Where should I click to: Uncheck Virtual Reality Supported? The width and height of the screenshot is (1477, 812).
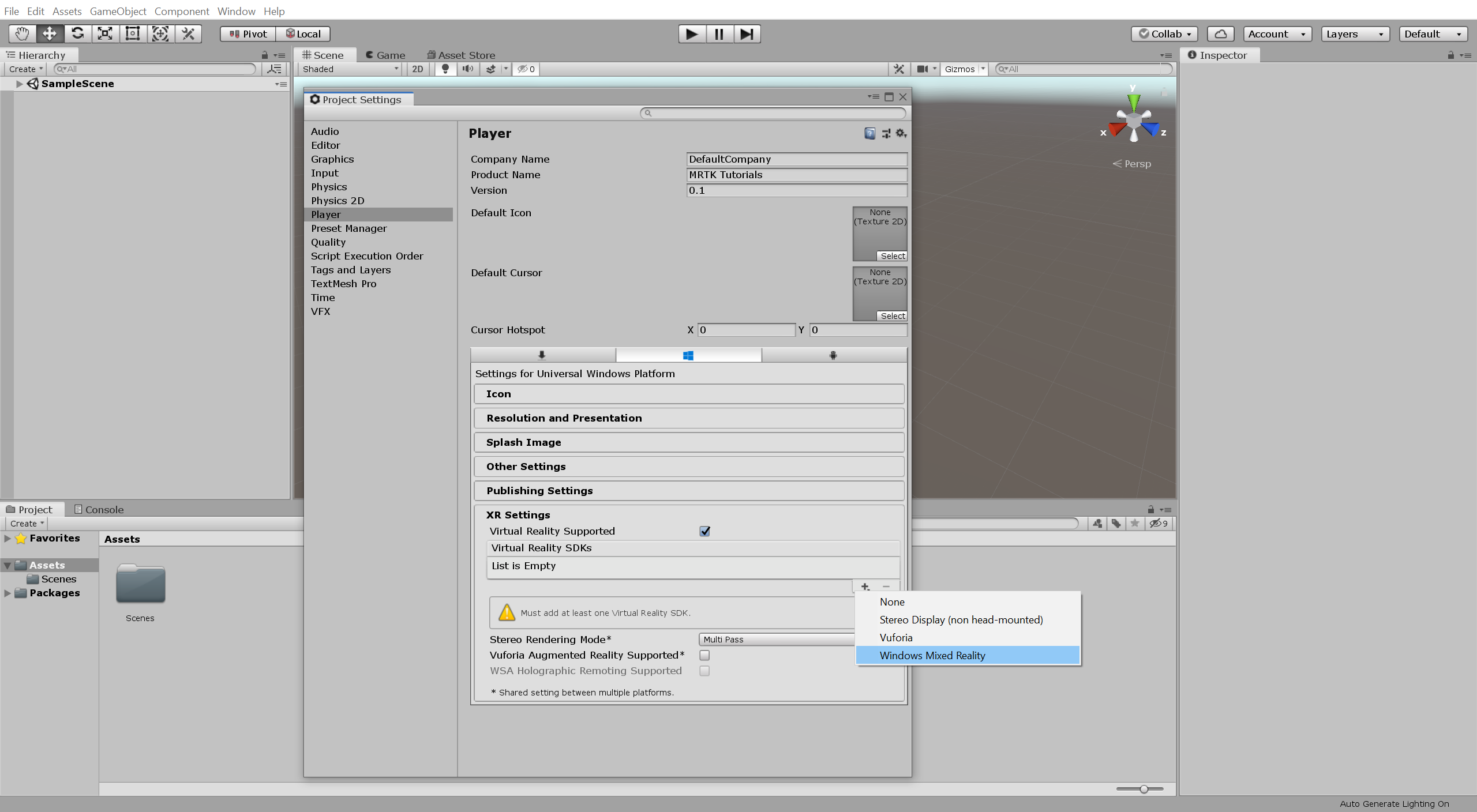click(x=704, y=531)
